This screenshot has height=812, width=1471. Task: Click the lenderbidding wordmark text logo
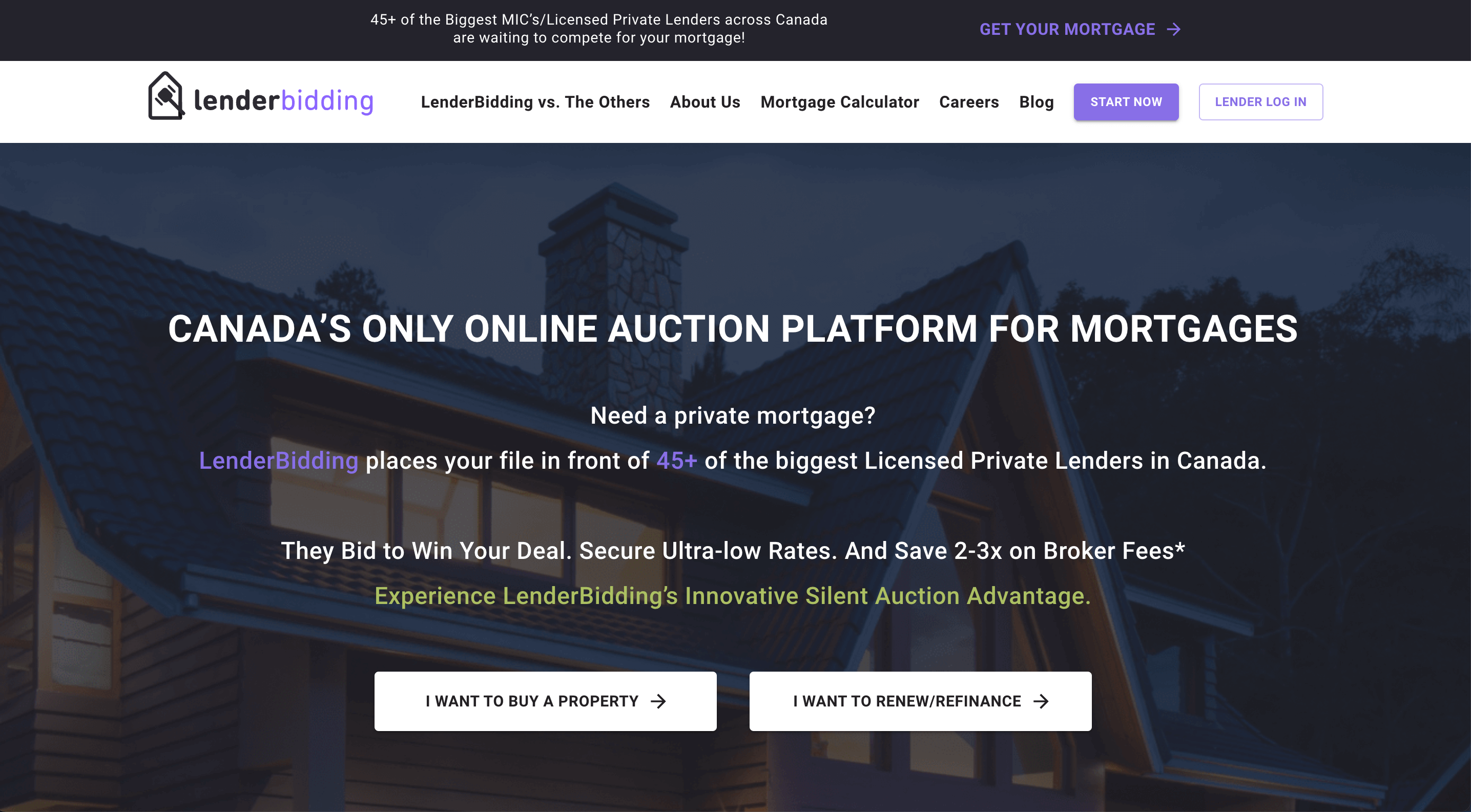pos(284,101)
